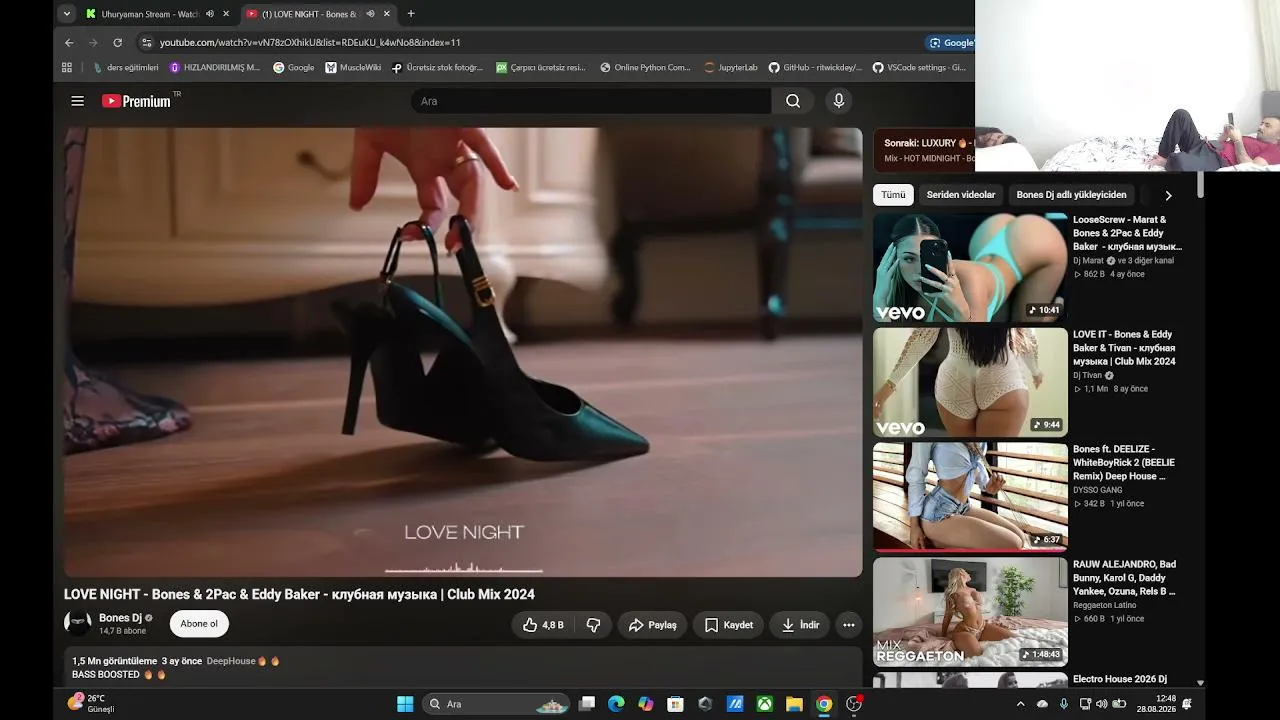The image size is (1280, 720).
Task: View site information in the address bar
Action: point(146,43)
